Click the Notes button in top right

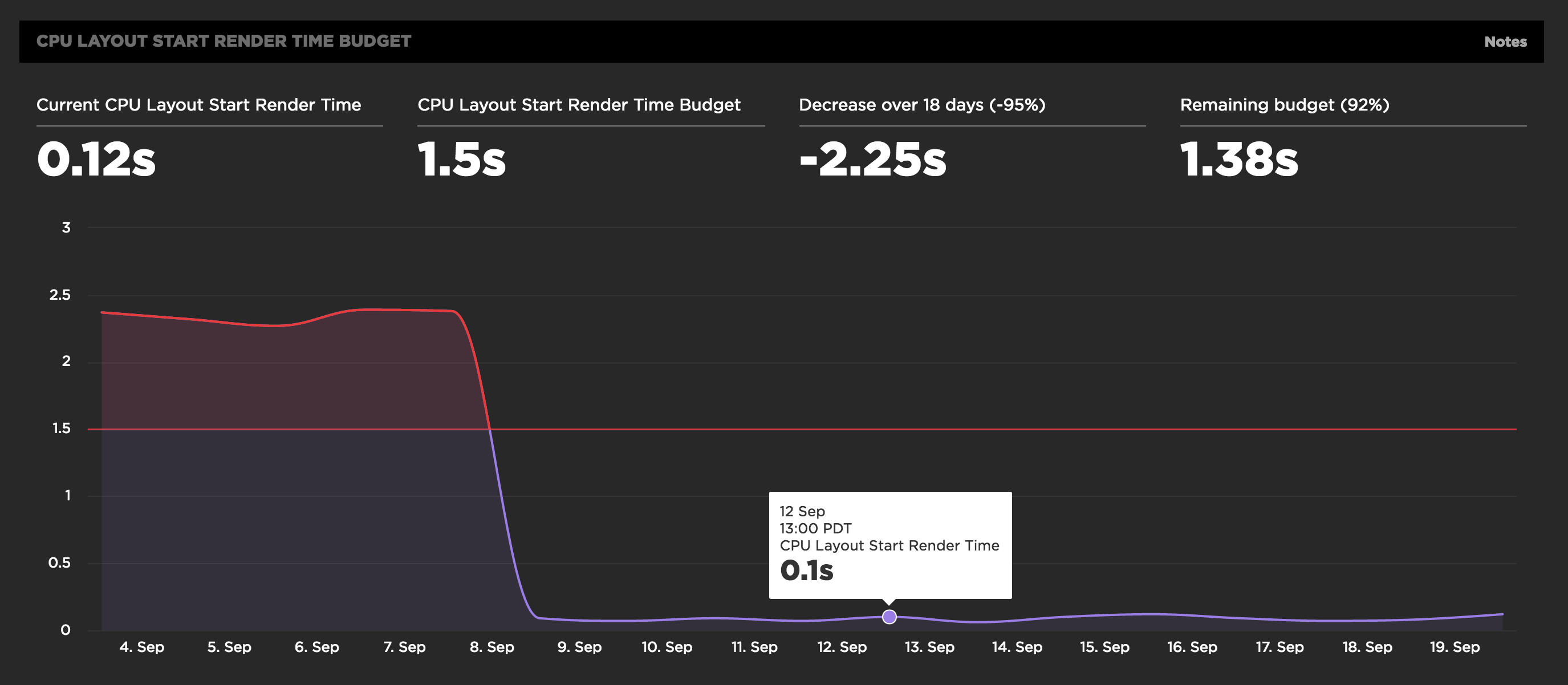[x=1507, y=42]
